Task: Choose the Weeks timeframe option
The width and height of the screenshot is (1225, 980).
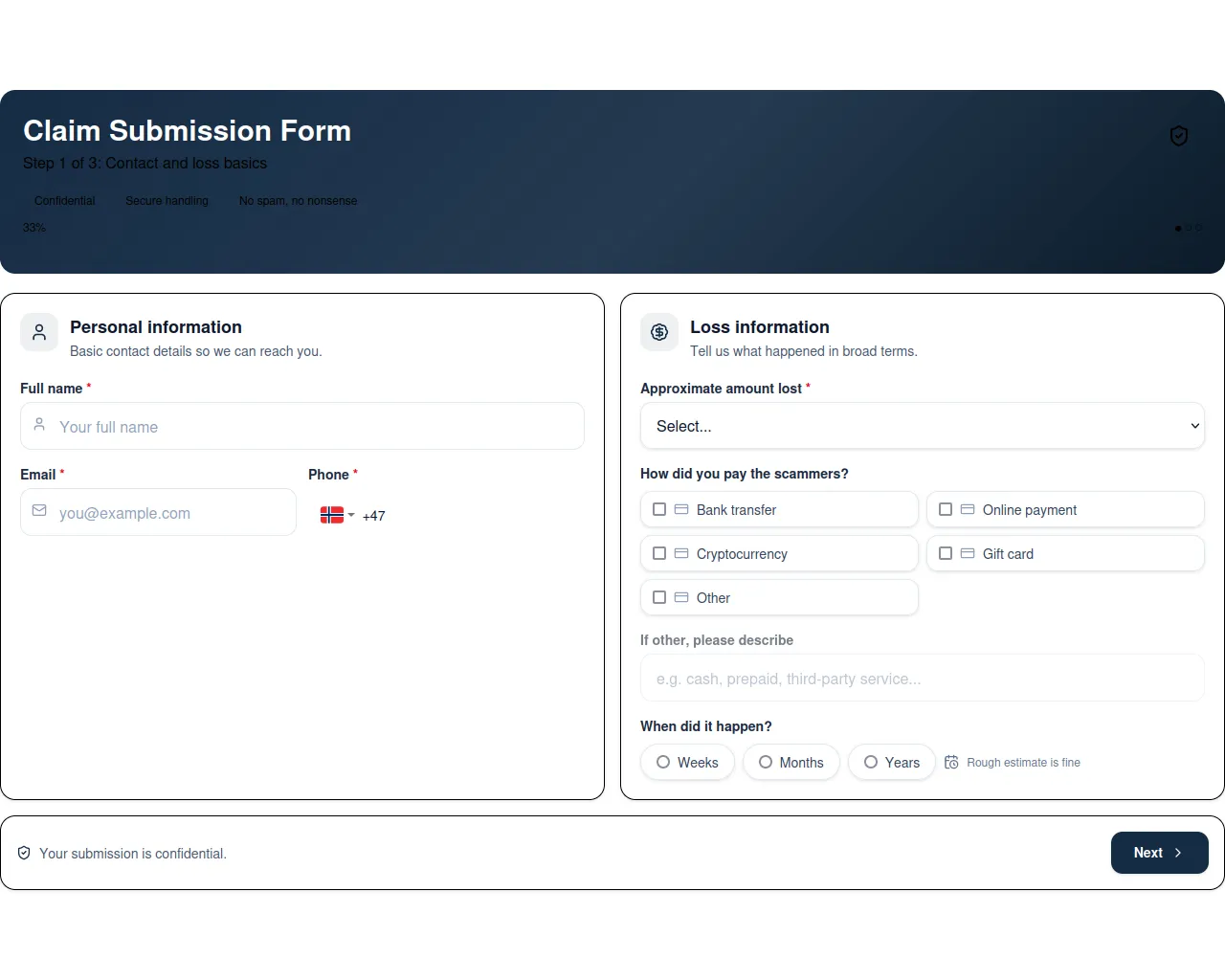Action: [663, 762]
